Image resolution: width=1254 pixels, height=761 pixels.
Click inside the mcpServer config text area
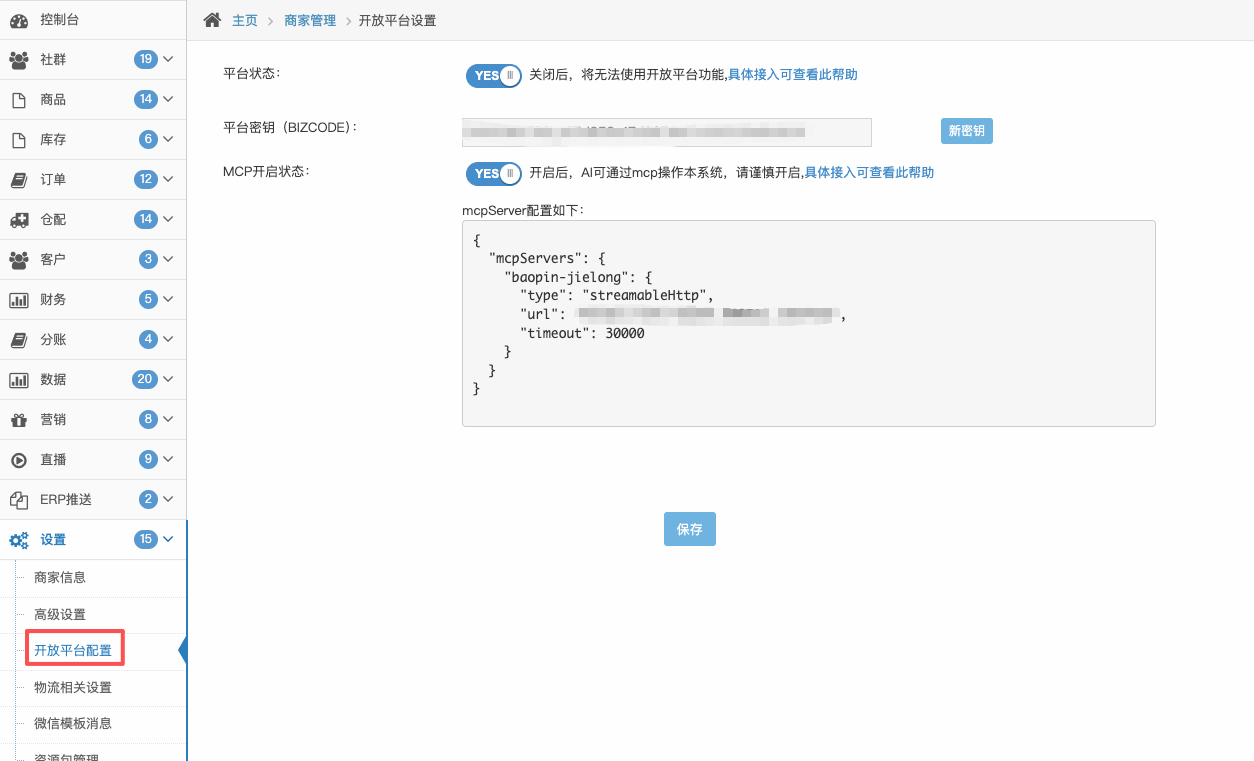(x=808, y=324)
